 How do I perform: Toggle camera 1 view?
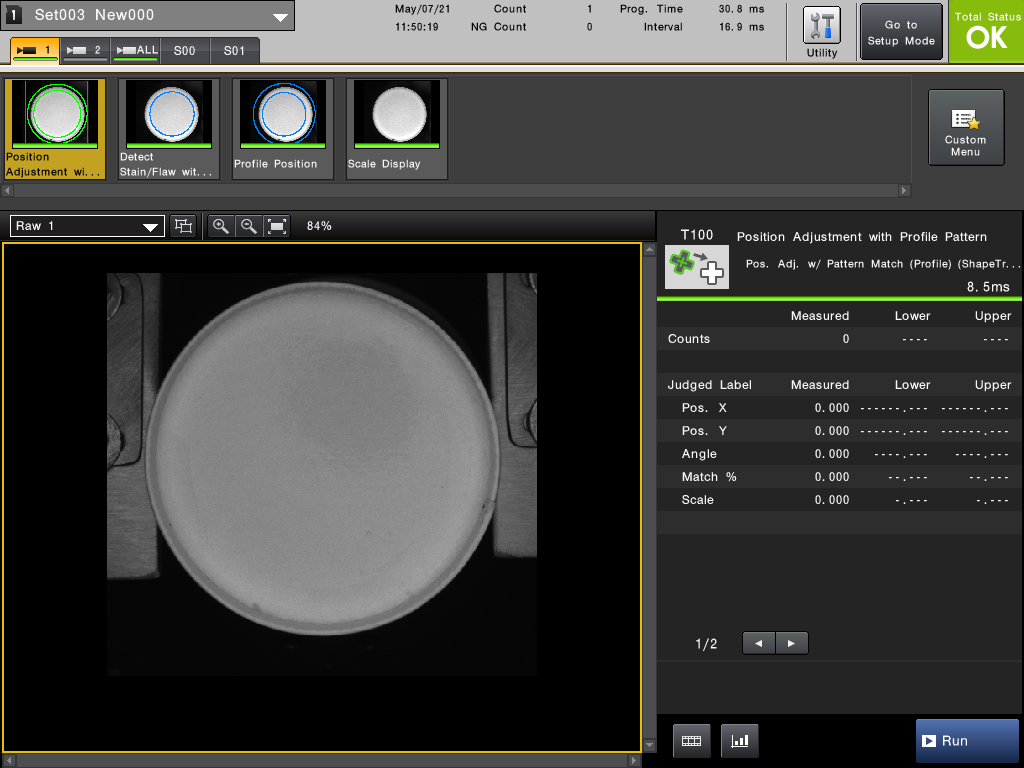click(35, 50)
